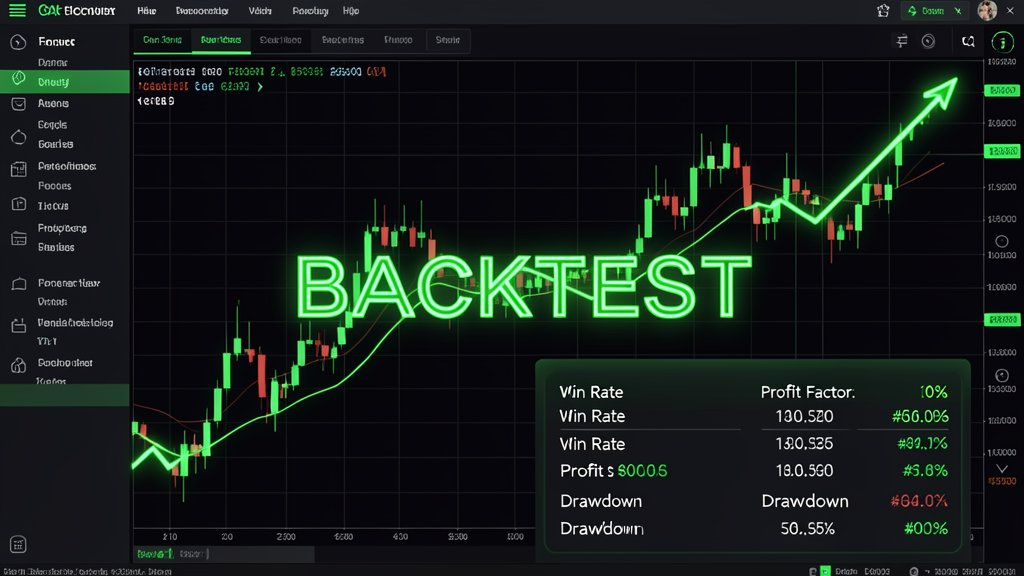Click the clock marker on the lower price axis
The height and width of the screenshot is (576, 1024).
coord(1001,376)
